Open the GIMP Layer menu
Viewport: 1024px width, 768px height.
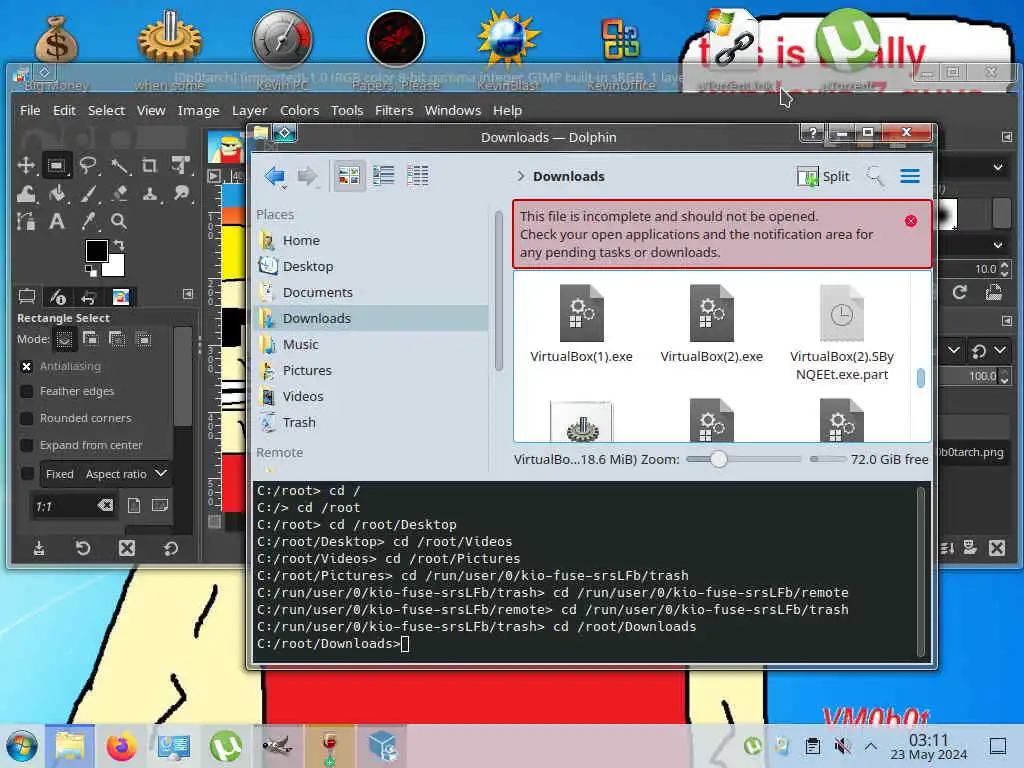coord(249,110)
